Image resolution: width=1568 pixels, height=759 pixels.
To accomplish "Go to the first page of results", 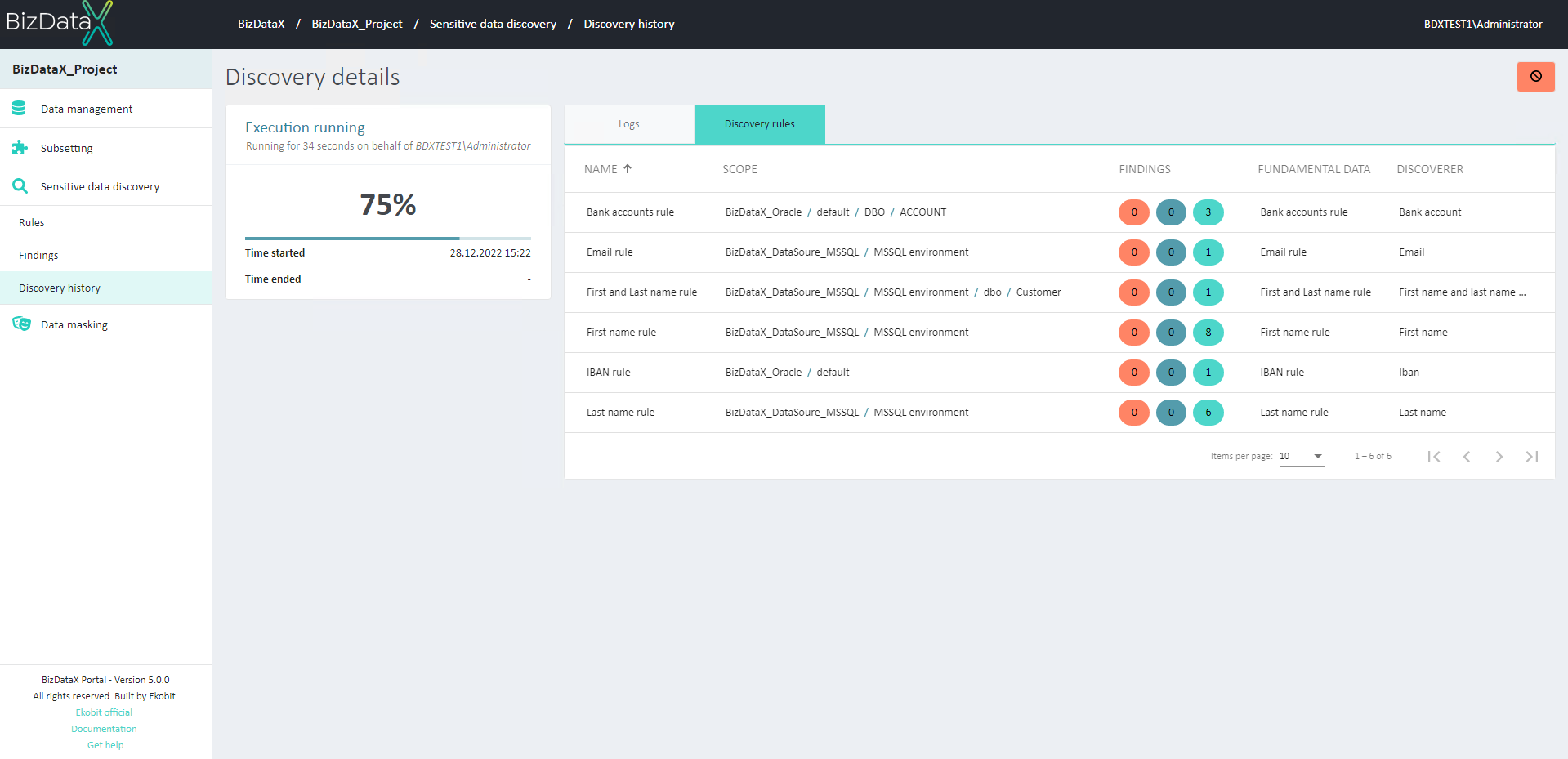I will pyautogui.click(x=1433, y=457).
